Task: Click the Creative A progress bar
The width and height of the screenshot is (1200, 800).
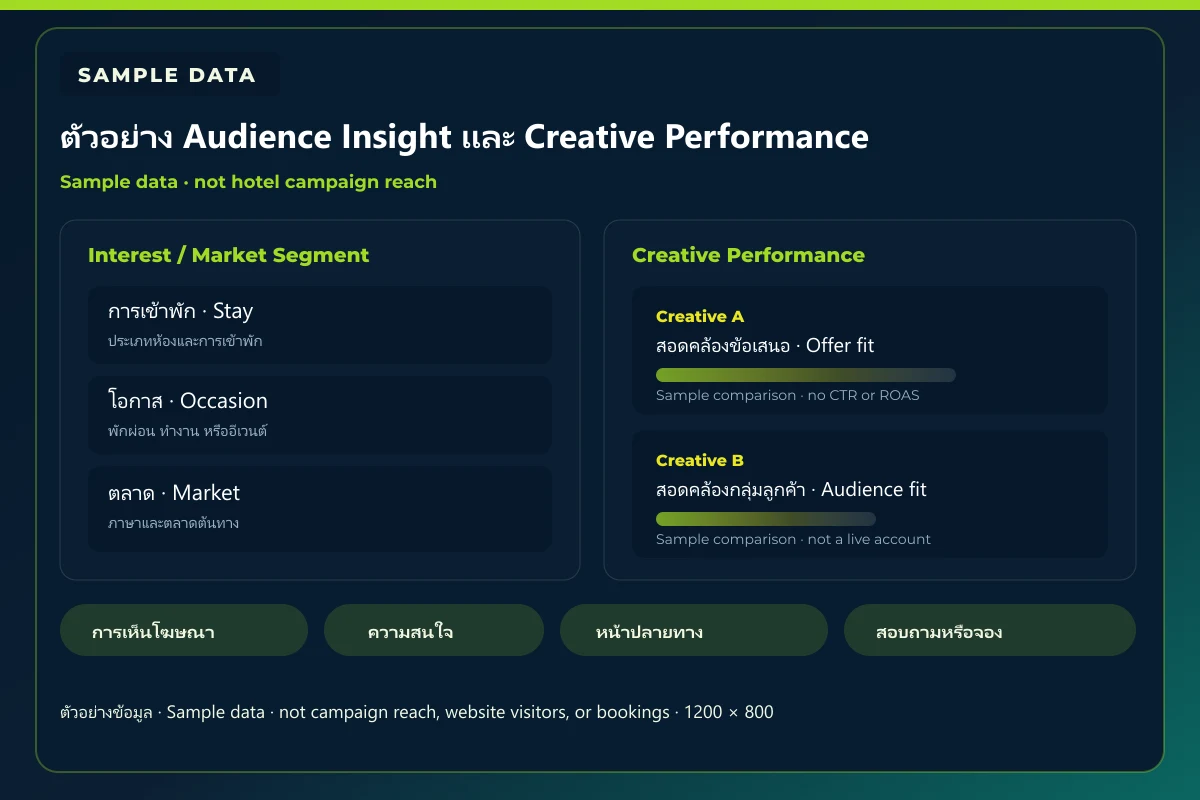Action: [806, 375]
